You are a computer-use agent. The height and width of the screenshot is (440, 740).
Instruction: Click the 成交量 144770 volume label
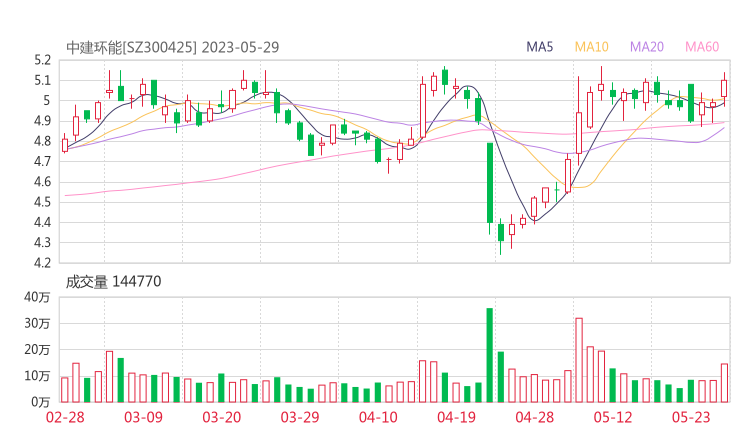pyautogui.click(x=113, y=282)
